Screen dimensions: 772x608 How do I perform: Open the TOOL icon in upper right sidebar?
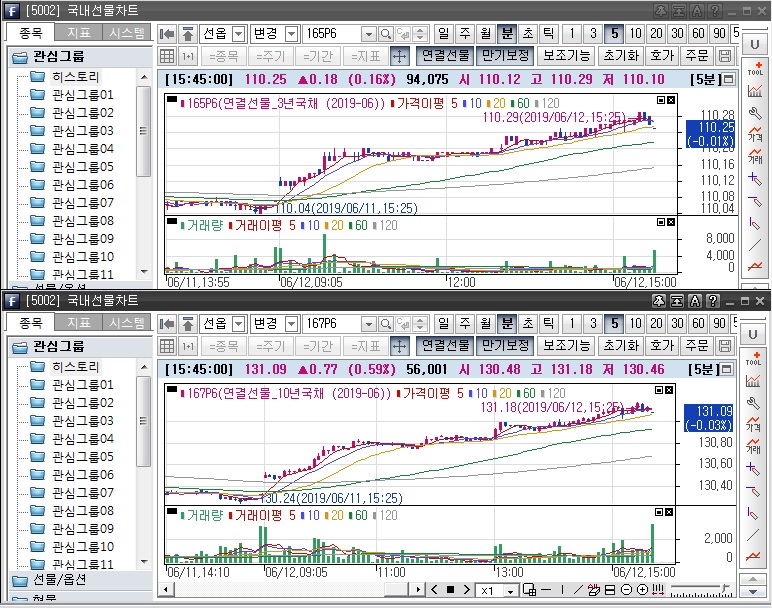click(x=755, y=69)
